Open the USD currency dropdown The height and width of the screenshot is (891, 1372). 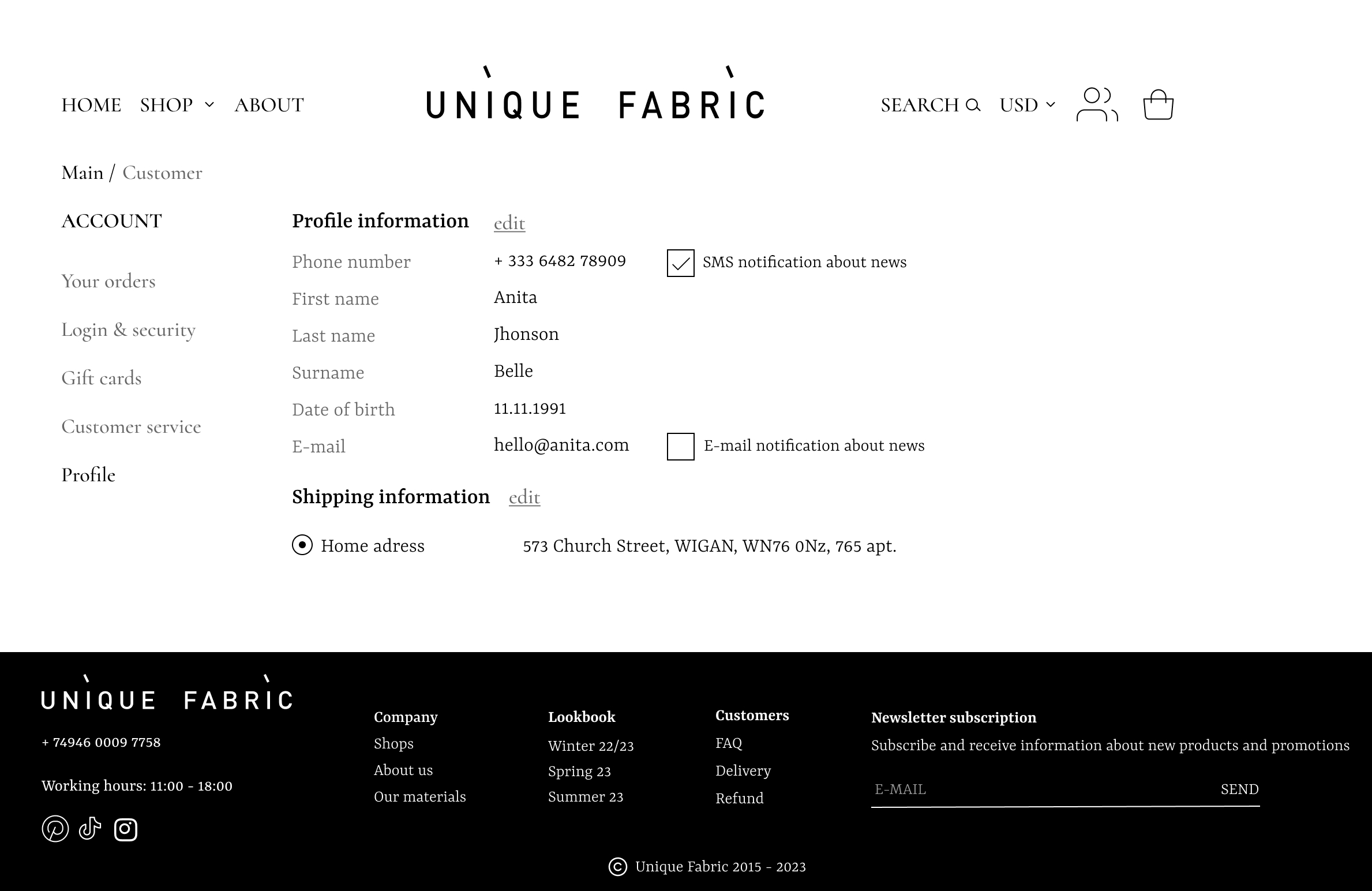point(1028,105)
